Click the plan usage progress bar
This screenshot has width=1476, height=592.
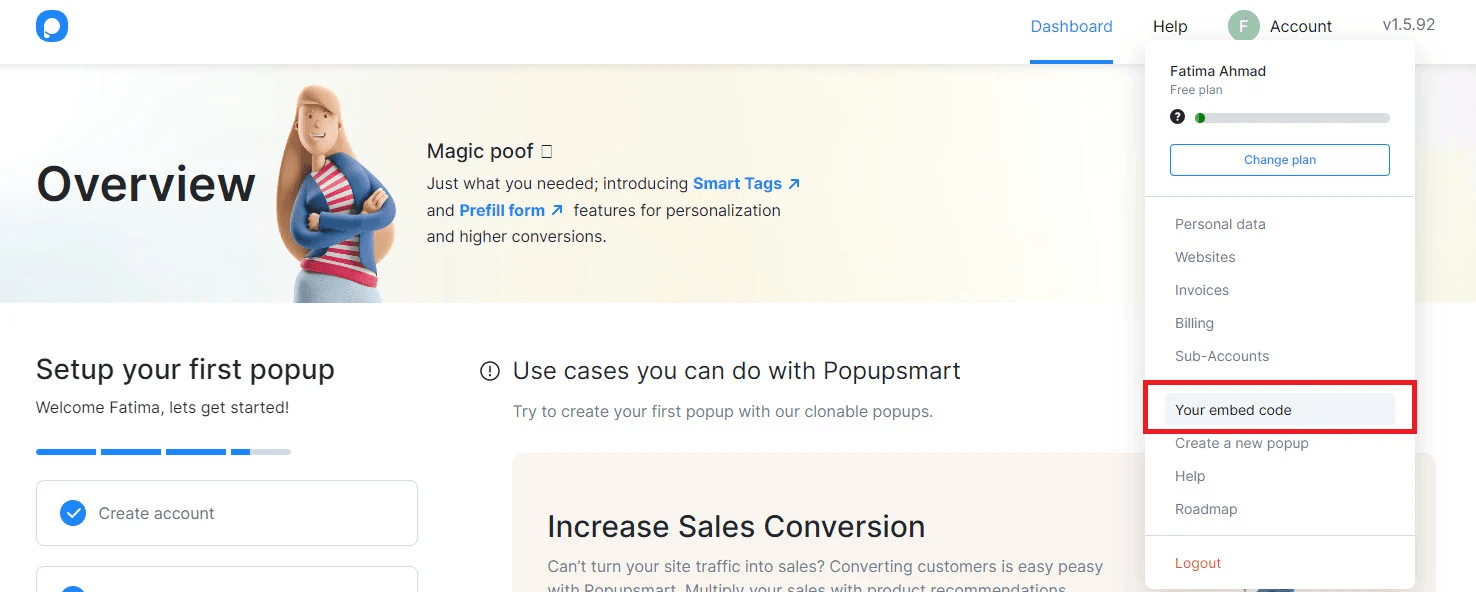pyautogui.click(x=1292, y=118)
